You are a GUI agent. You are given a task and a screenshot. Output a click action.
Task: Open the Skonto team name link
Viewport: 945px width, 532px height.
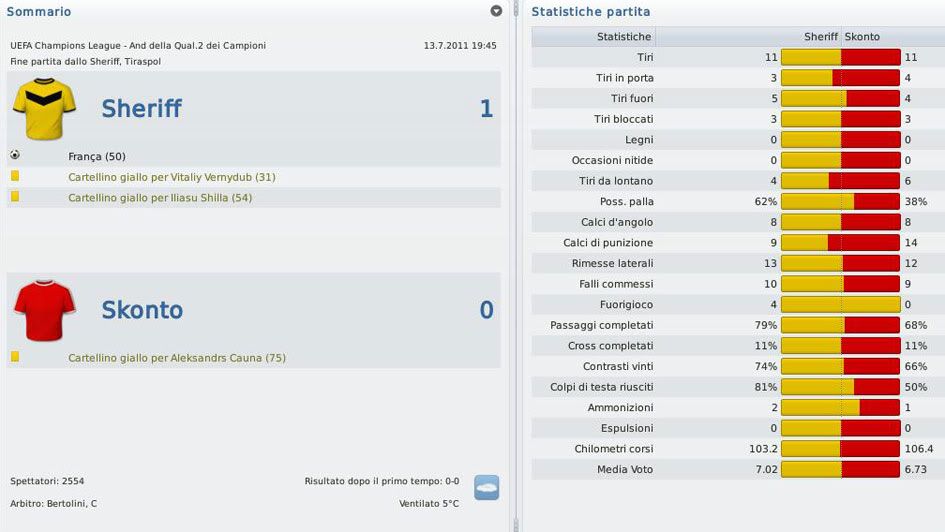(142, 310)
